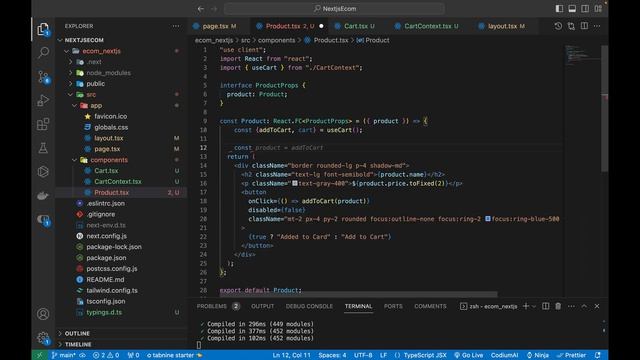Go back with the navigation arrow
Viewport: 640px width, 360px height.
tap(200, 9)
